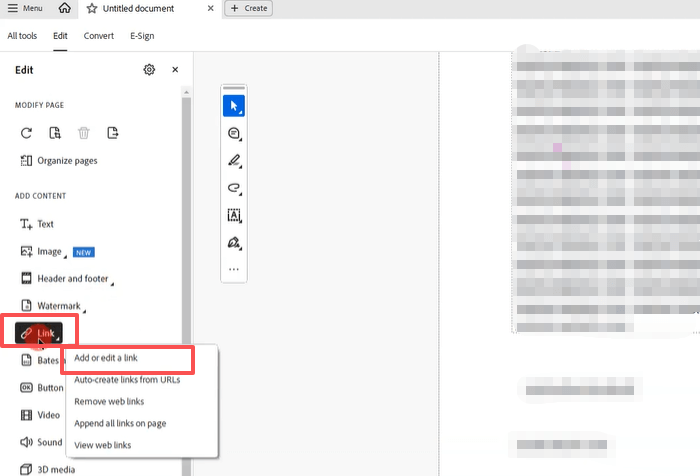Viewport: 700px width, 476px height.
Task: Star the Untitled document tab
Action: point(92,8)
